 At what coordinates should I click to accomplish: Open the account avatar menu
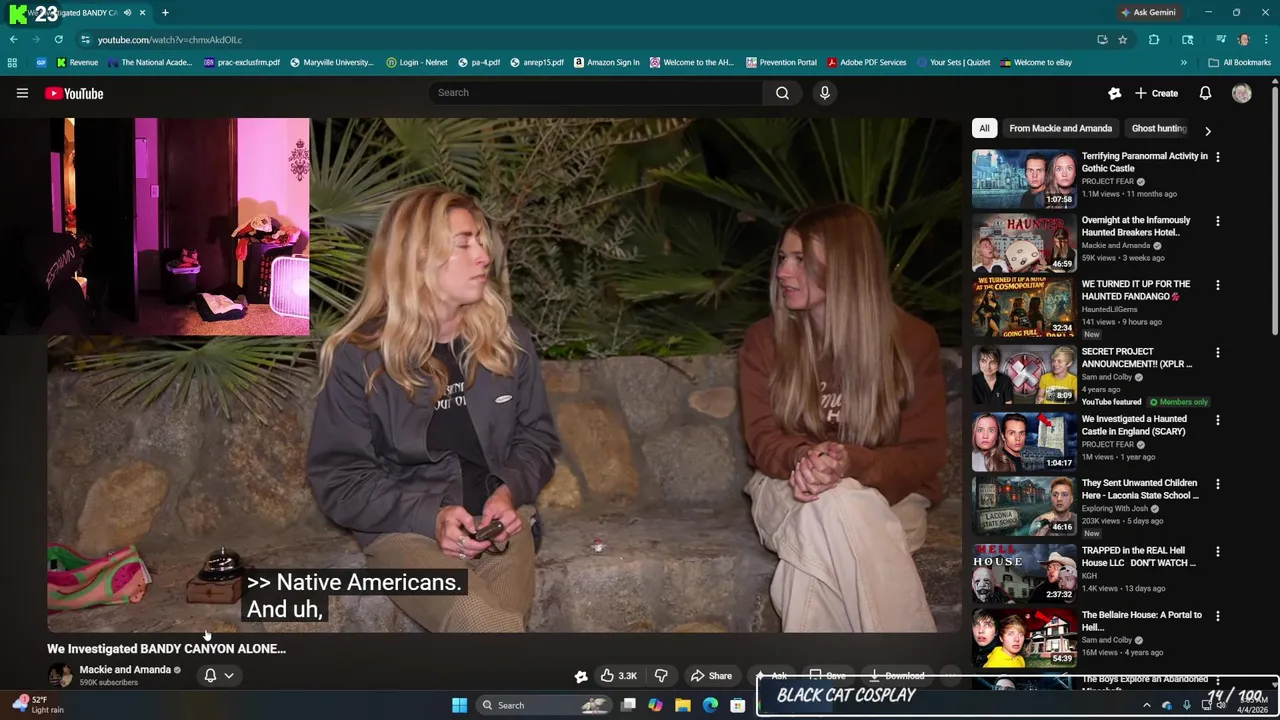pos(1242,93)
